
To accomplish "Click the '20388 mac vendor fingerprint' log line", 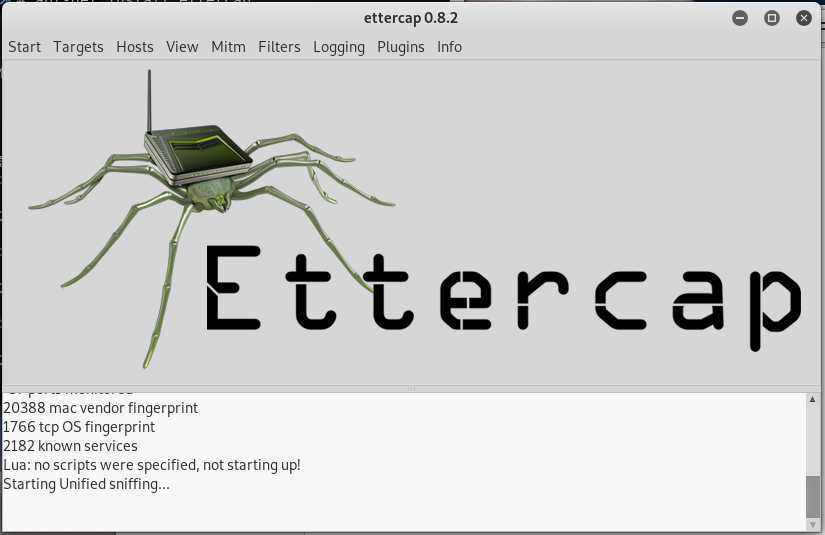I will click(100, 408).
